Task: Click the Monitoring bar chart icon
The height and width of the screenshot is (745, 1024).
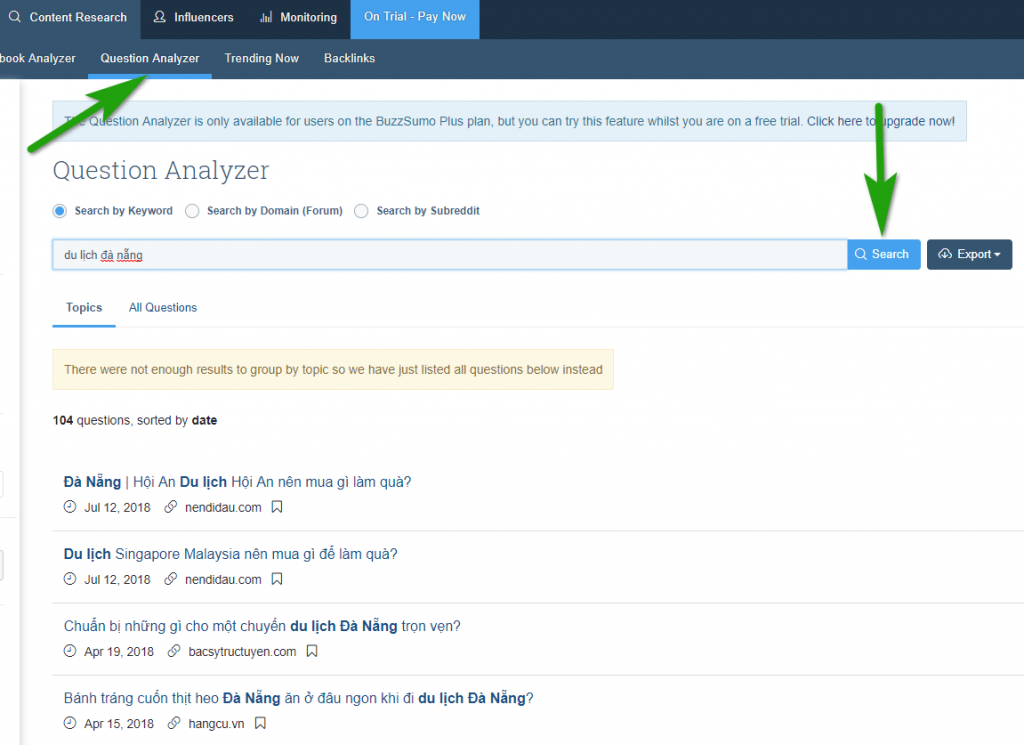Action: point(266,17)
